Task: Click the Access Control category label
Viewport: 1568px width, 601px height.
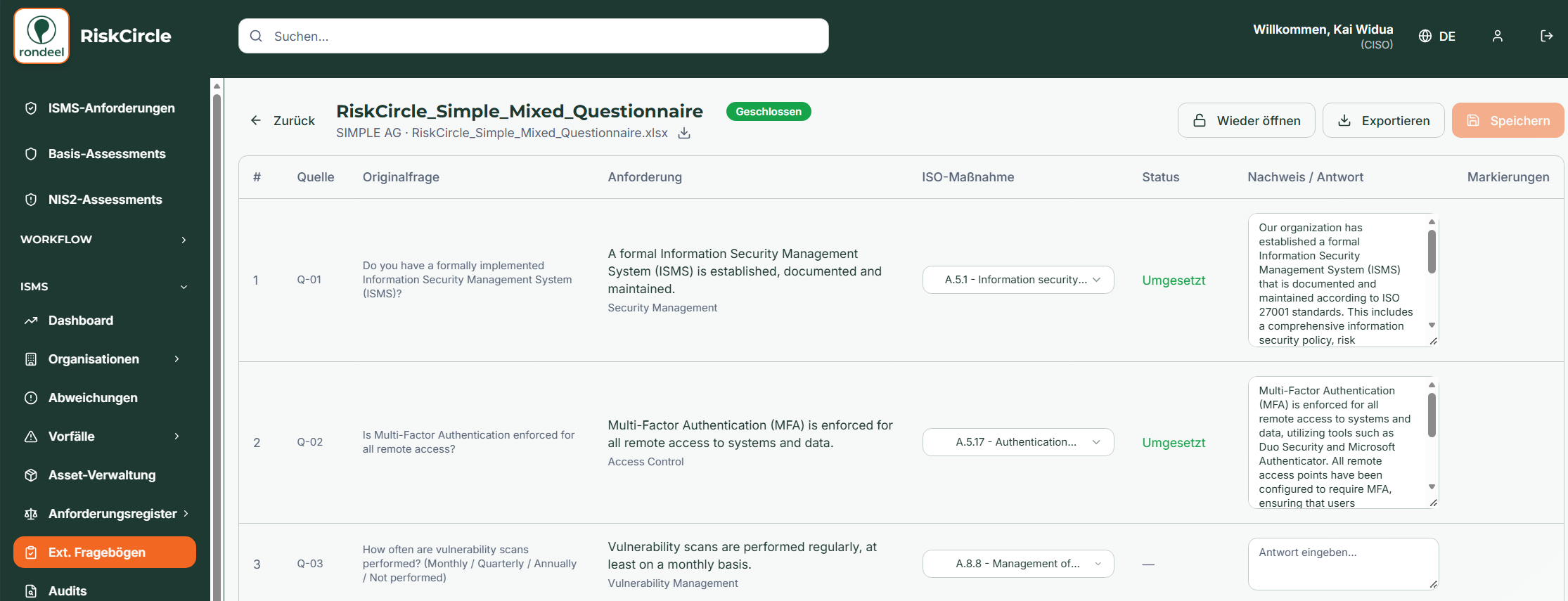Action: tap(645, 462)
